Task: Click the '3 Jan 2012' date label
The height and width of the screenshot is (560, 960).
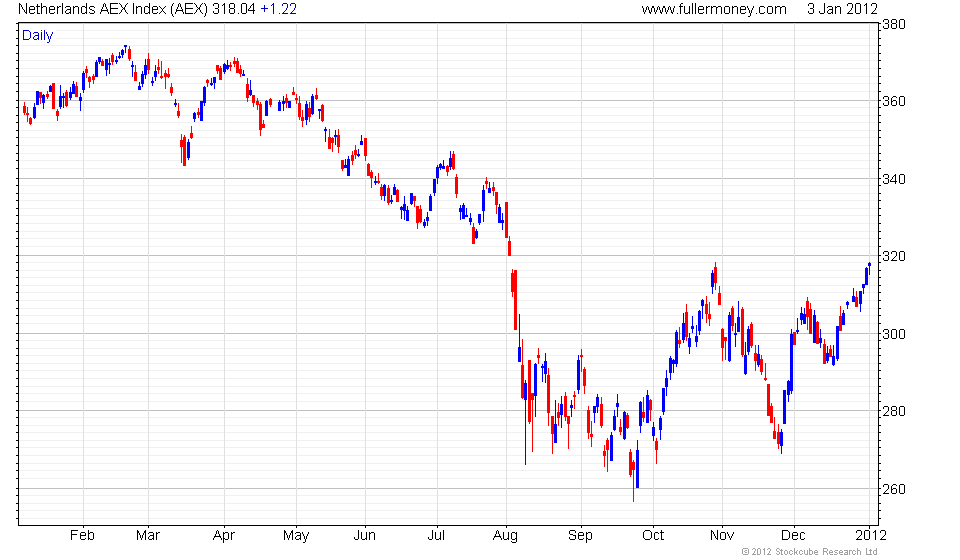Action: [842, 9]
